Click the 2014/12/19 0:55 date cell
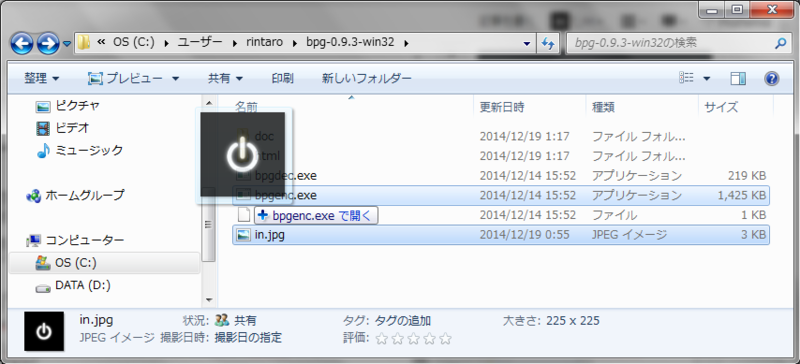The width and height of the screenshot is (800, 364). pos(525,235)
